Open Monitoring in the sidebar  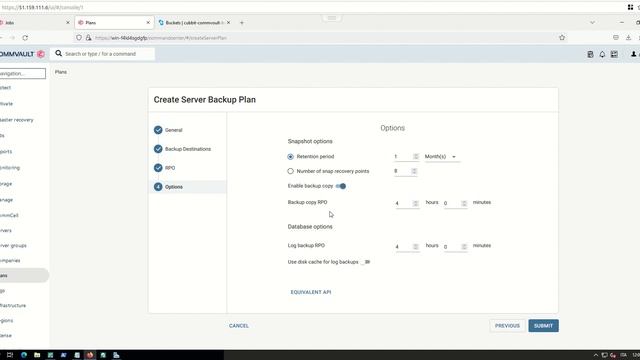(x=10, y=168)
